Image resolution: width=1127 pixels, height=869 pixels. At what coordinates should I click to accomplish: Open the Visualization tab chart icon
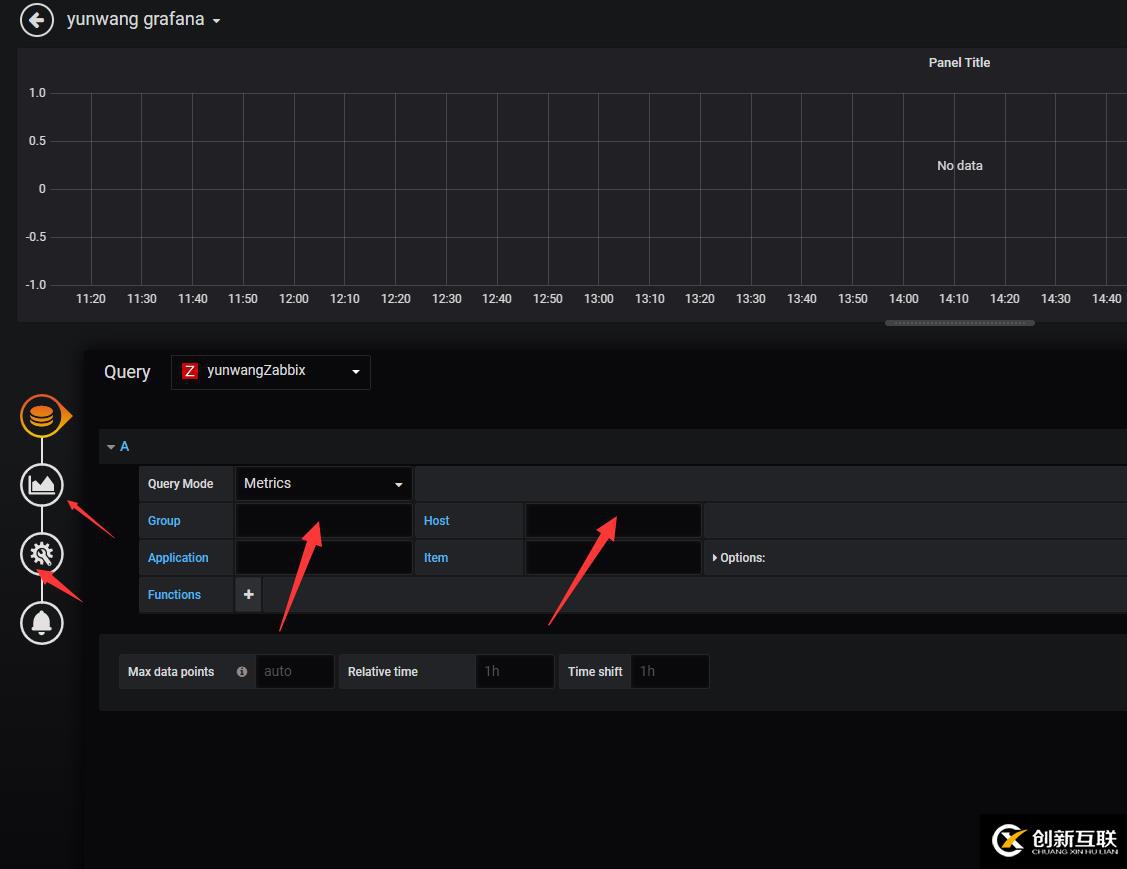[42, 484]
